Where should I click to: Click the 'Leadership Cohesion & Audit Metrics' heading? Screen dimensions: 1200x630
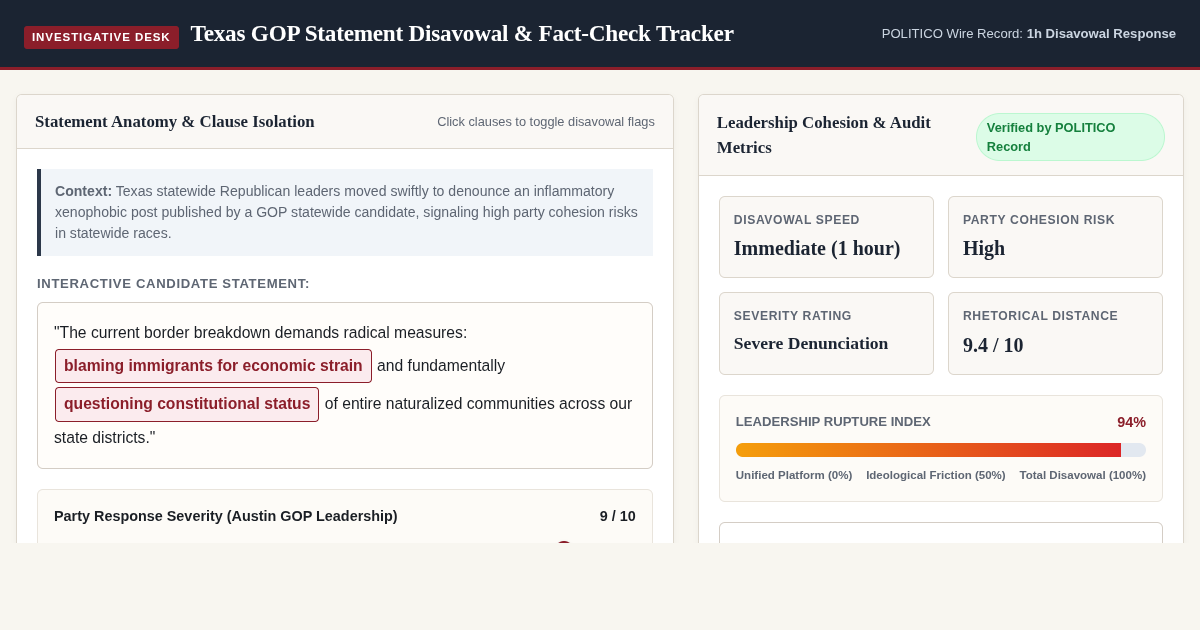tap(824, 135)
